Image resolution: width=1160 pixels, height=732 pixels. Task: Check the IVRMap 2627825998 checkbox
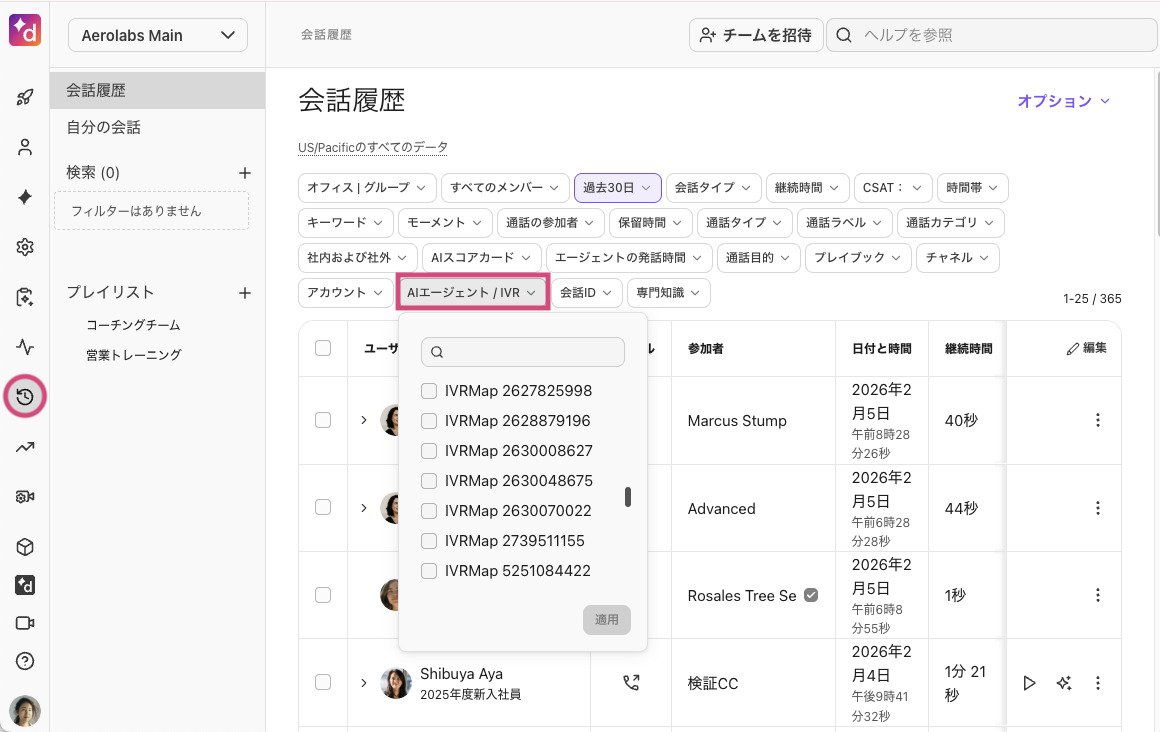tap(429, 390)
